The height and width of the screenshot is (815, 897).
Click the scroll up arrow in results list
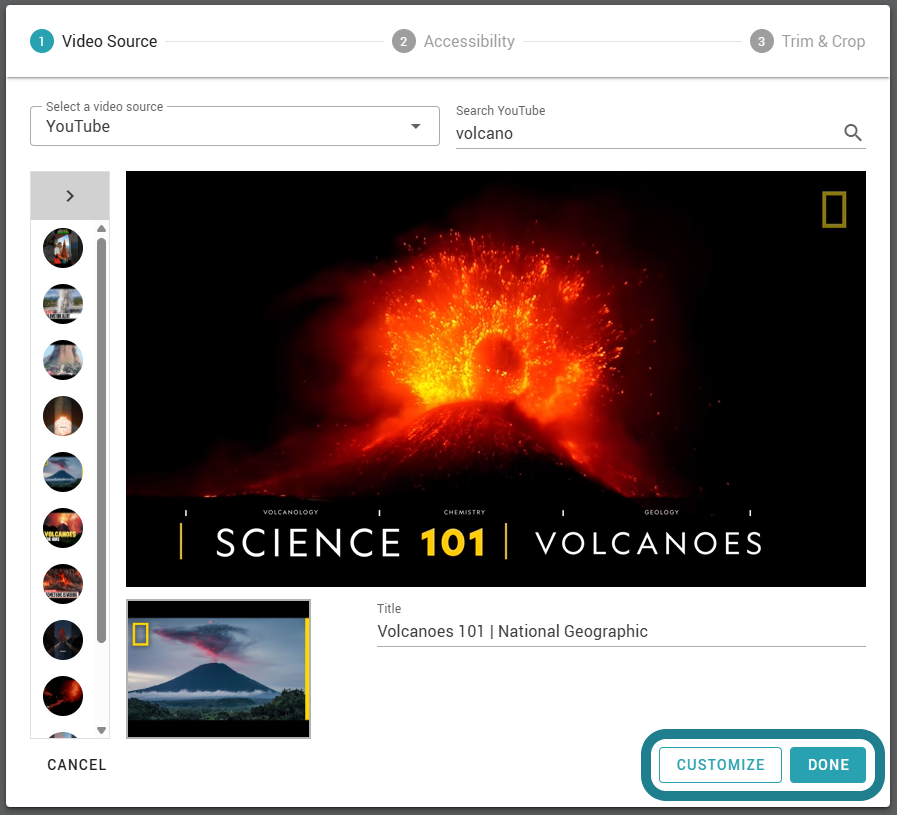point(101,229)
